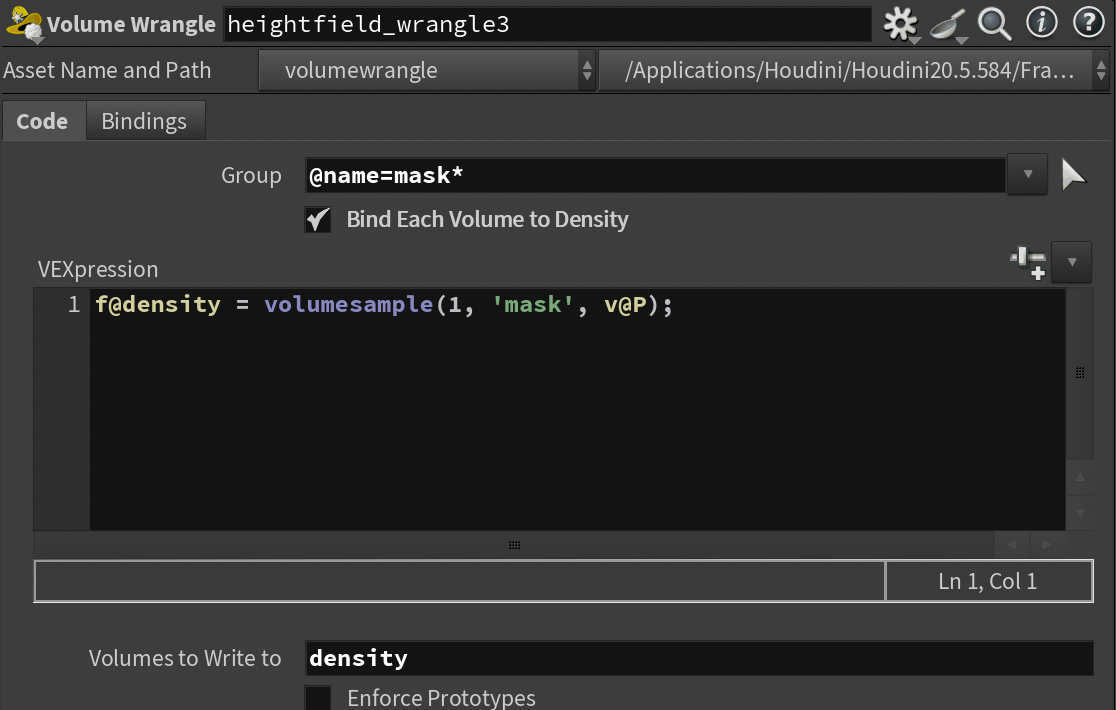Click the horizontal scrollbar right arrow
1116x710 pixels.
pyautogui.click(x=1047, y=545)
